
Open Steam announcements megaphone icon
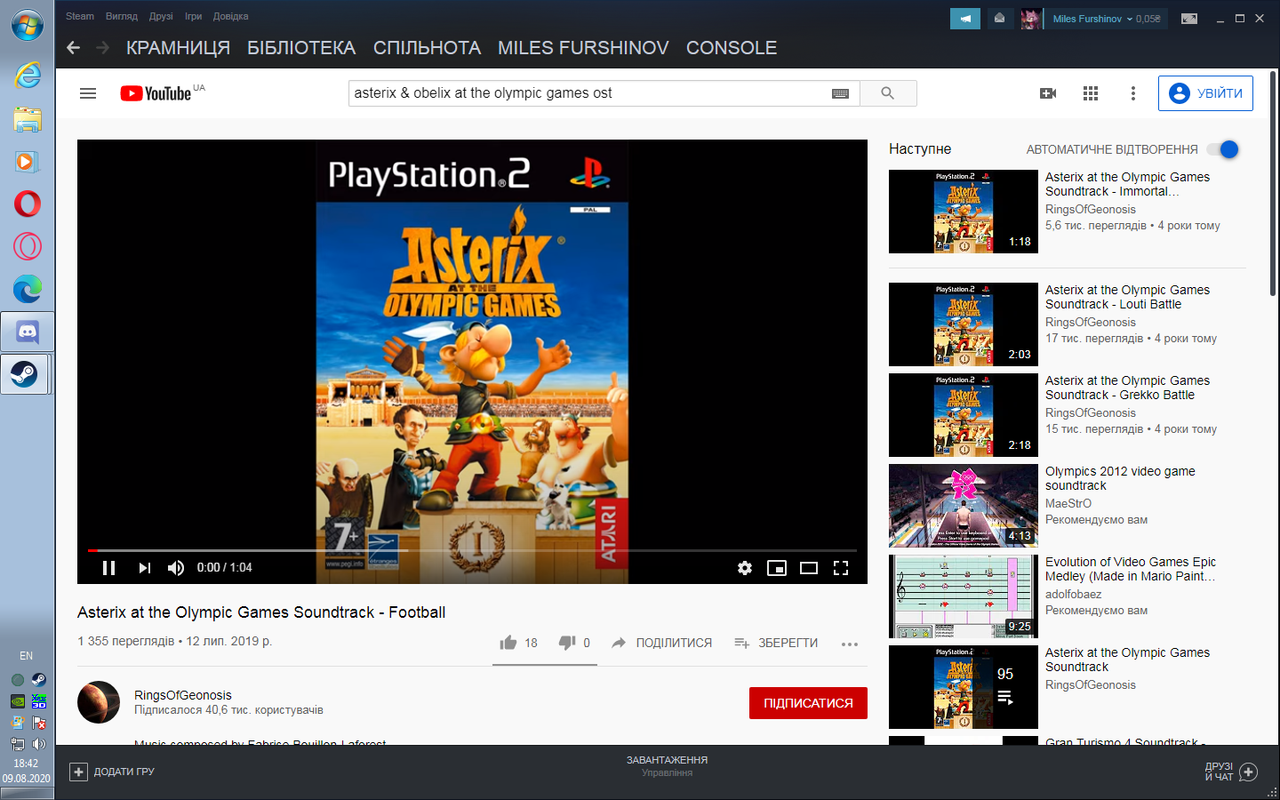coord(965,18)
